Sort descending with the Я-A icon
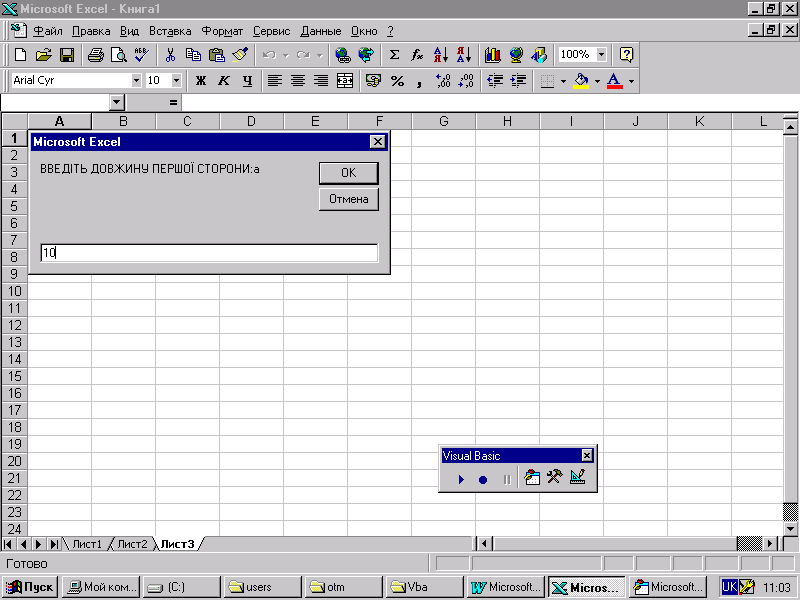 [464, 55]
